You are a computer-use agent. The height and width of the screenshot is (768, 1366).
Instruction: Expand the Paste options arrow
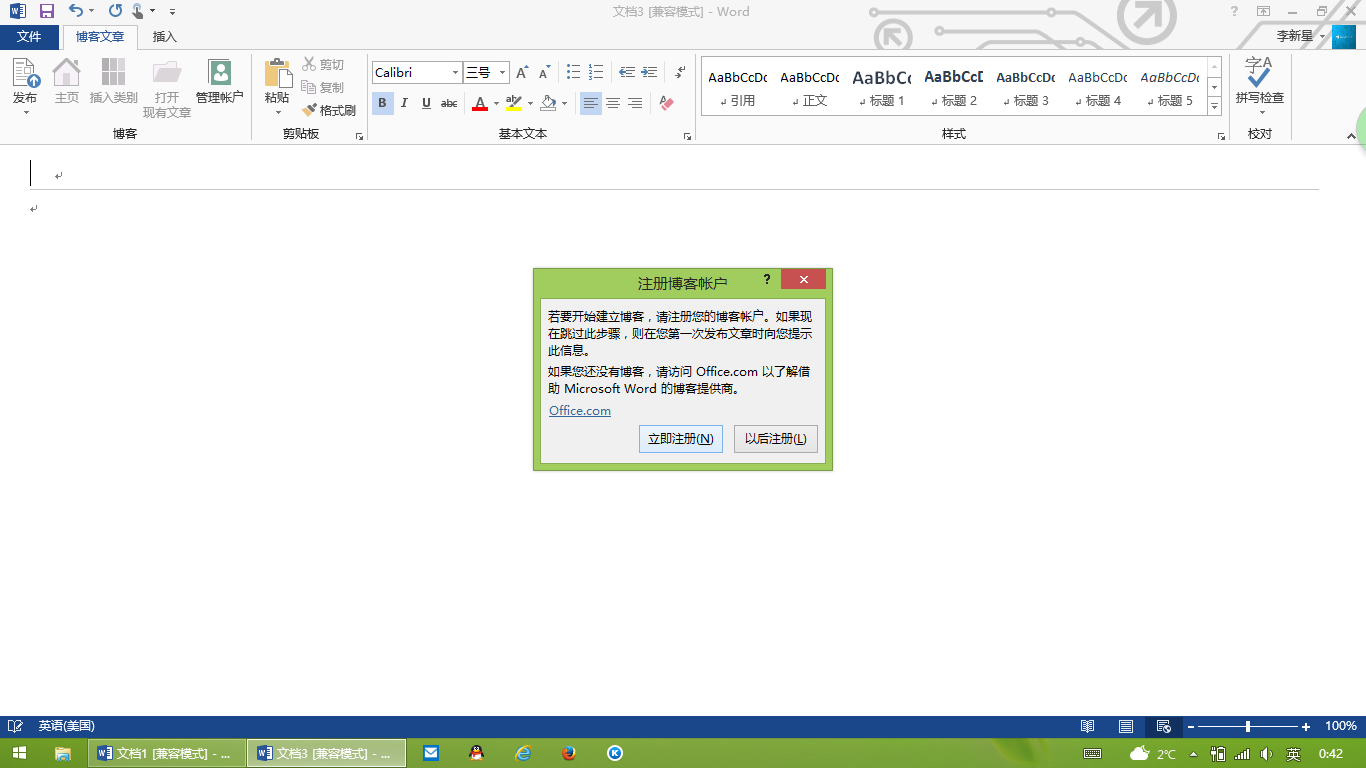pos(278,112)
